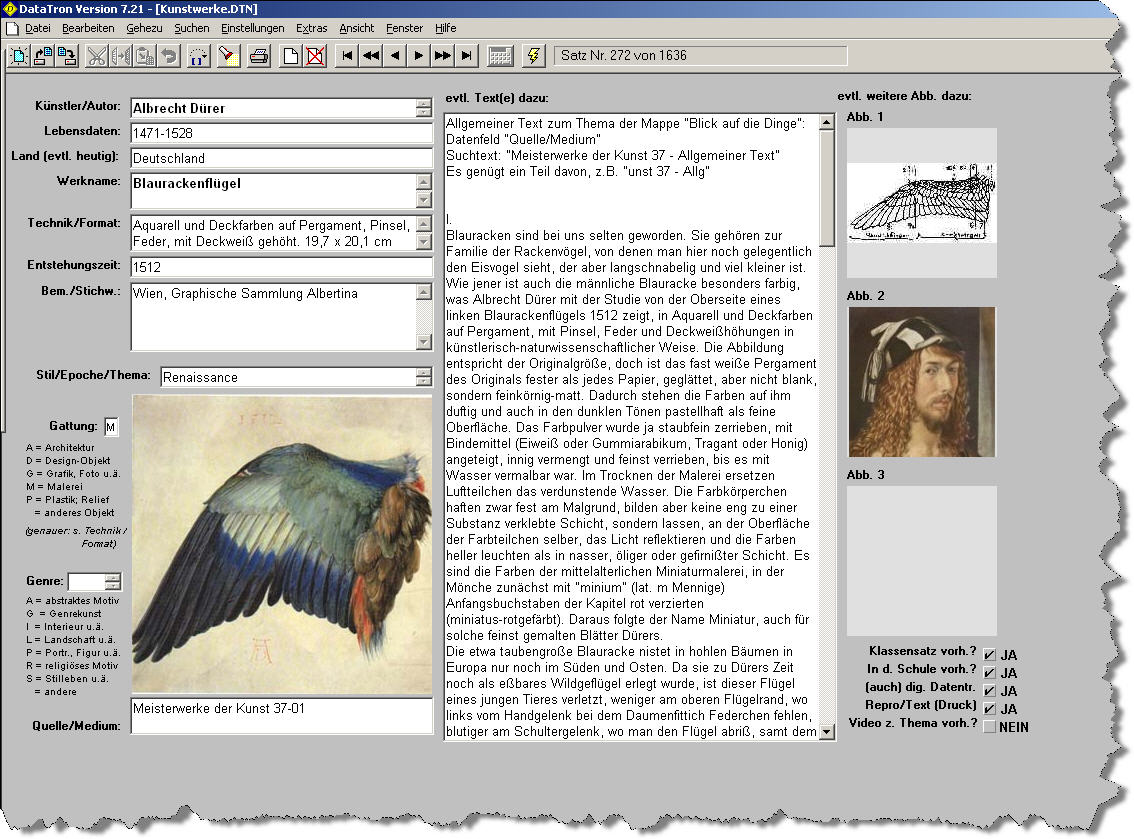
Task: Open the Stil/Epoche/Thema dropdown
Action: click(x=424, y=377)
